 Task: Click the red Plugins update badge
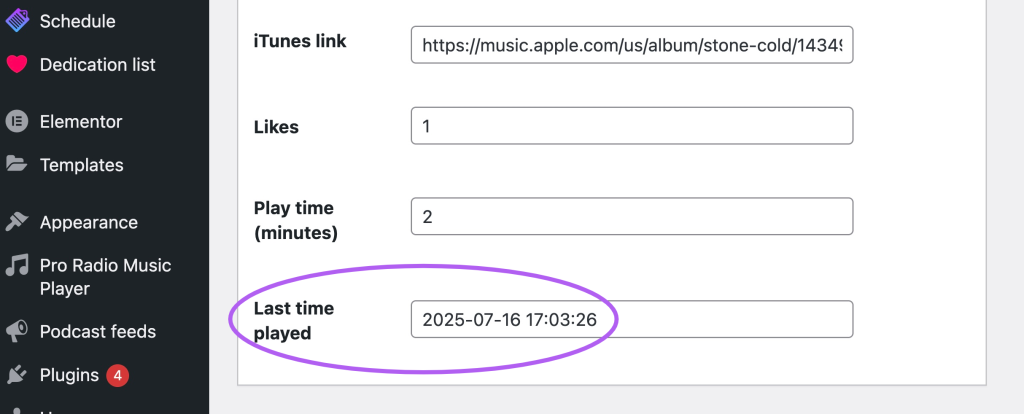(x=117, y=375)
